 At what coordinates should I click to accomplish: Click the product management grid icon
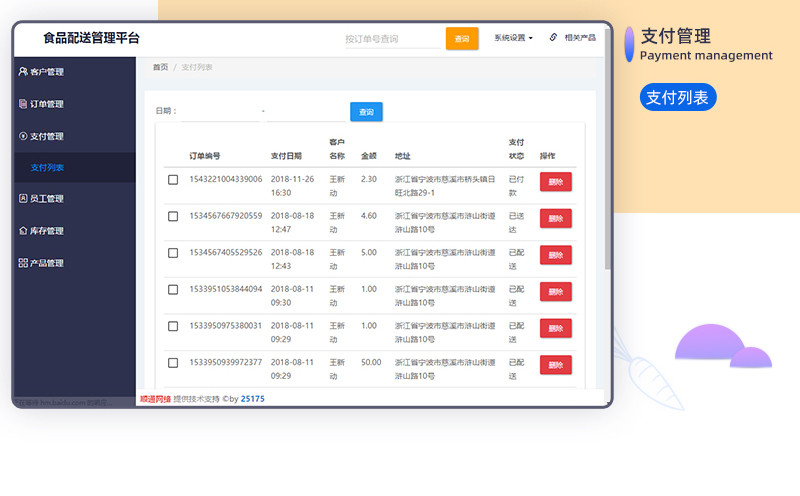click(x=23, y=263)
